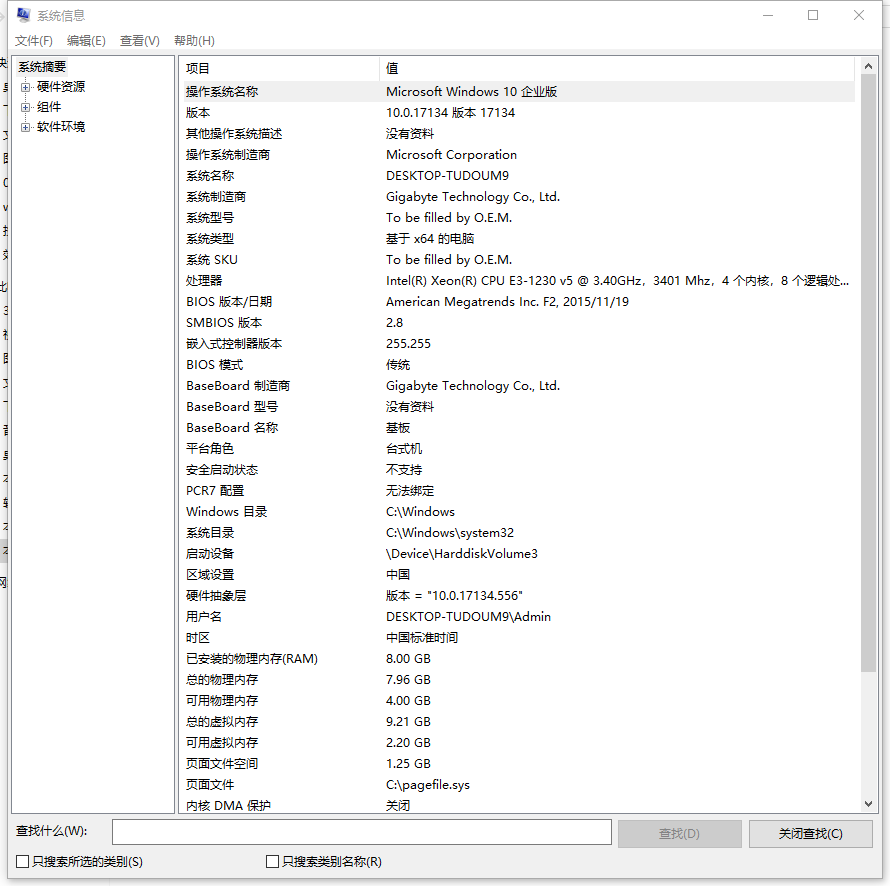
Task: Select the 组件 tree item
Action: pyautogui.click(x=49, y=107)
